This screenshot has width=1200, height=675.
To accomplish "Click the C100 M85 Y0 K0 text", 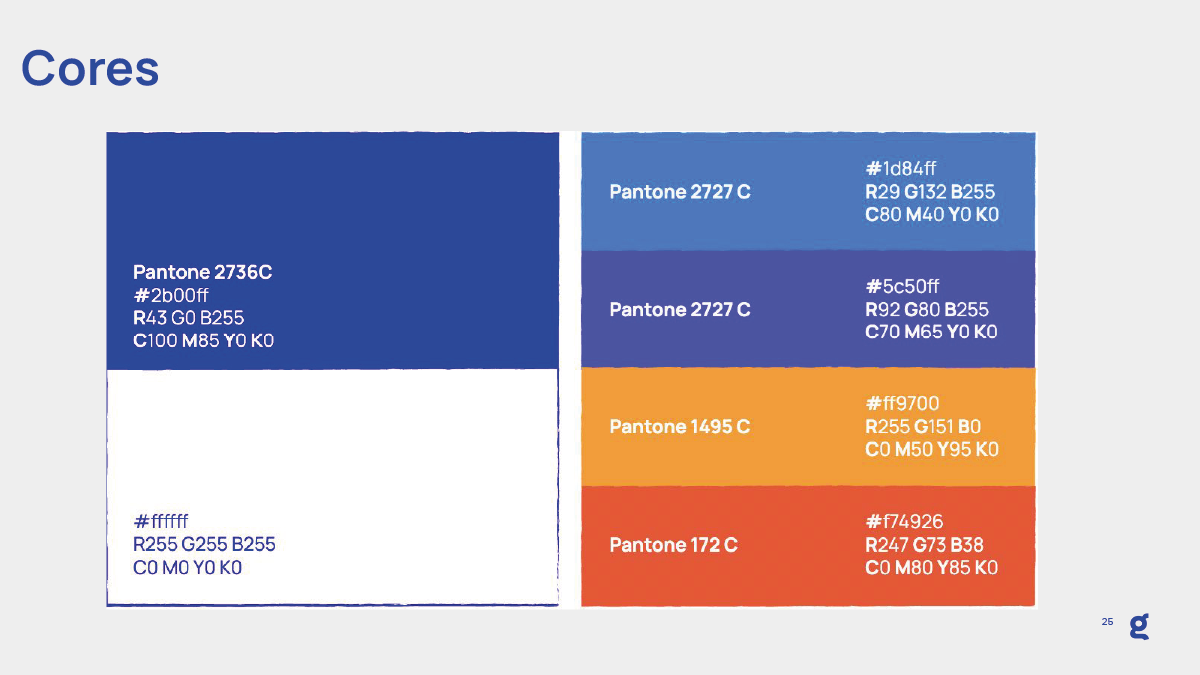I will pyautogui.click(x=204, y=341).
